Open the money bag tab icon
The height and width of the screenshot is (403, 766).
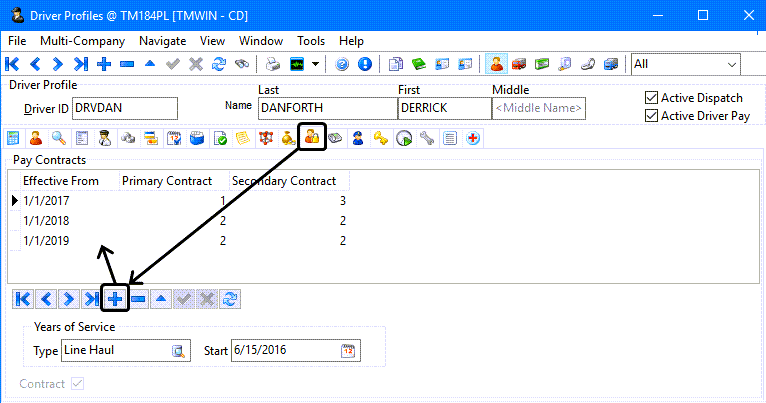point(288,138)
